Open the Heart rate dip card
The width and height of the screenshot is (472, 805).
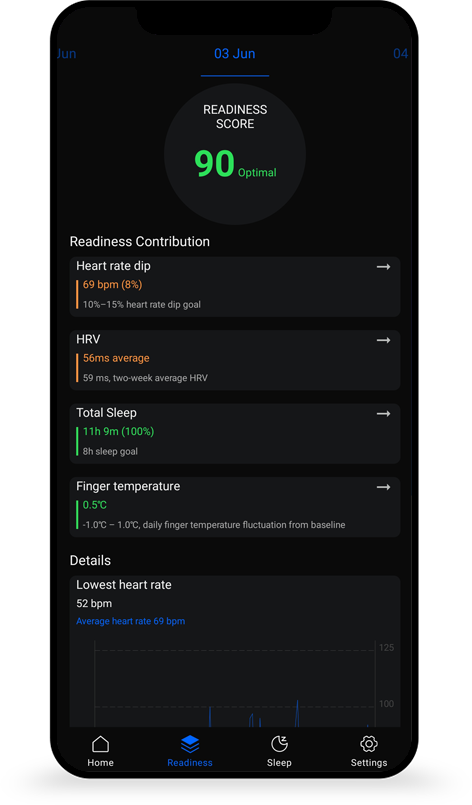click(x=235, y=286)
